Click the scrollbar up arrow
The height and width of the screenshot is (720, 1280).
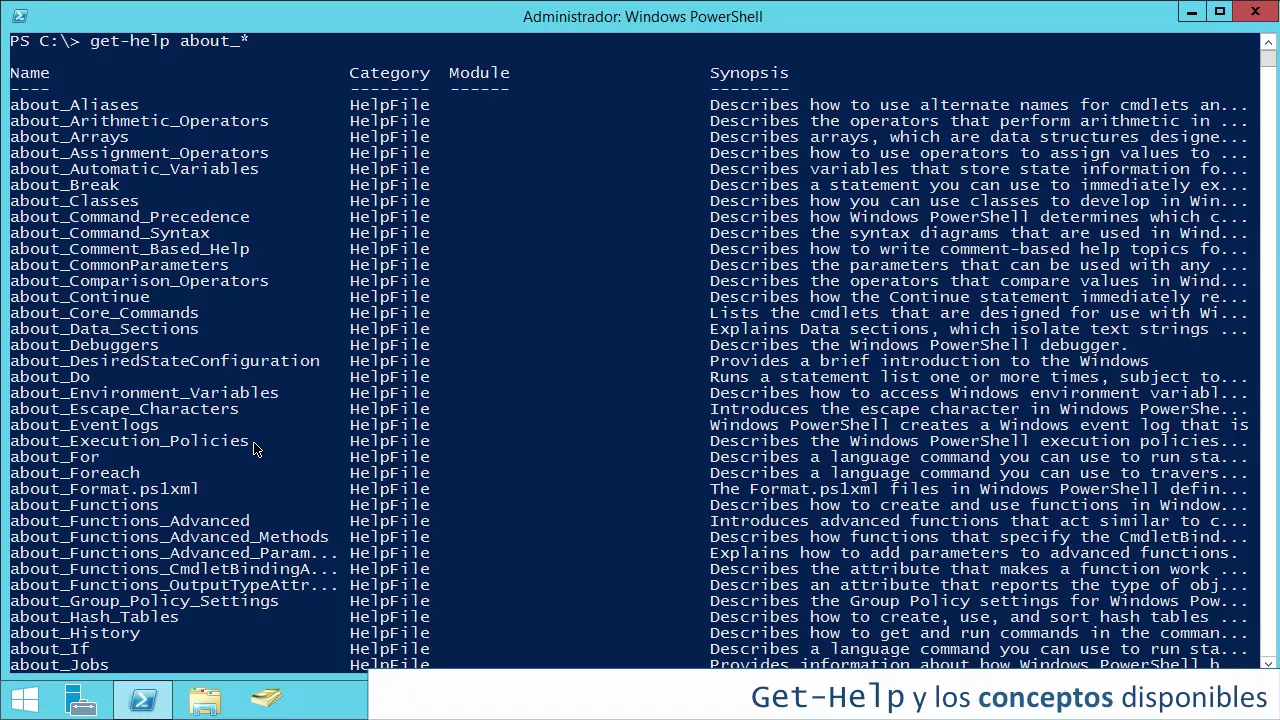tap(1268, 42)
